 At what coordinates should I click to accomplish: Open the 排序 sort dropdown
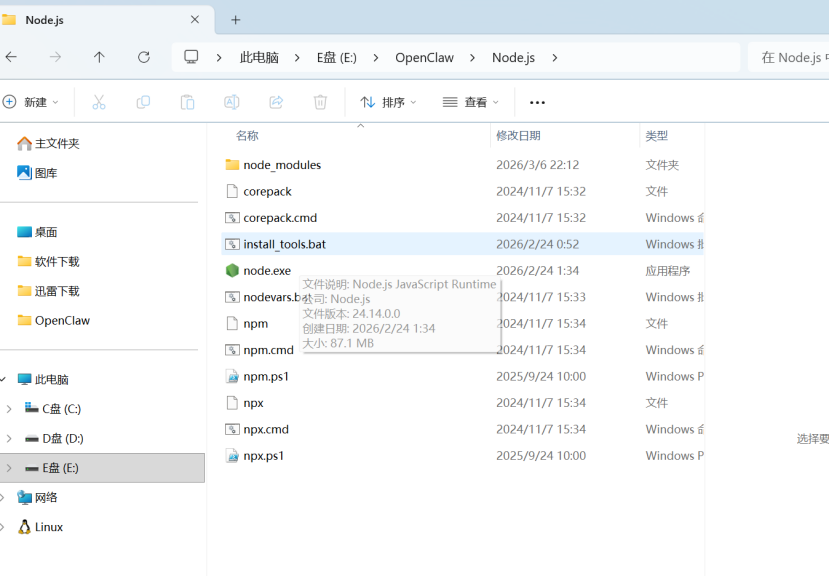coord(388,102)
